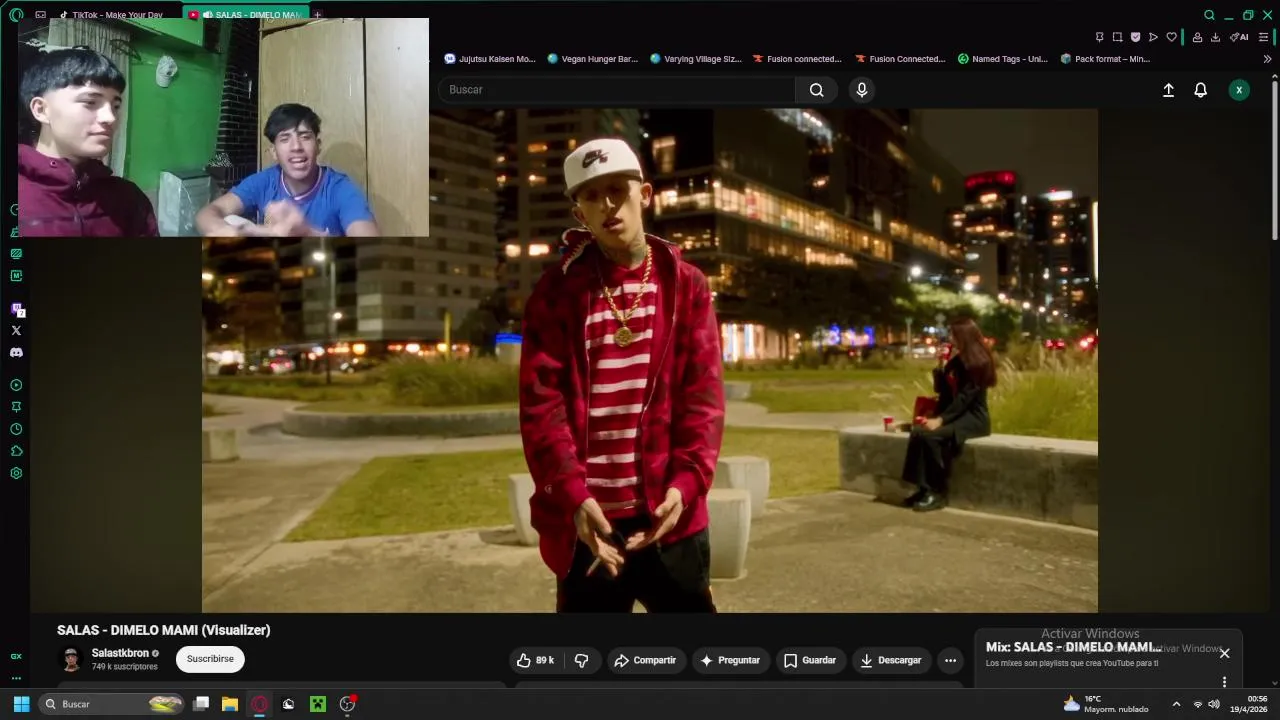Image resolution: width=1280 pixels, height=720 pixels.
Task: Open the sidebar settings gear icon
Action: [16, 473]
